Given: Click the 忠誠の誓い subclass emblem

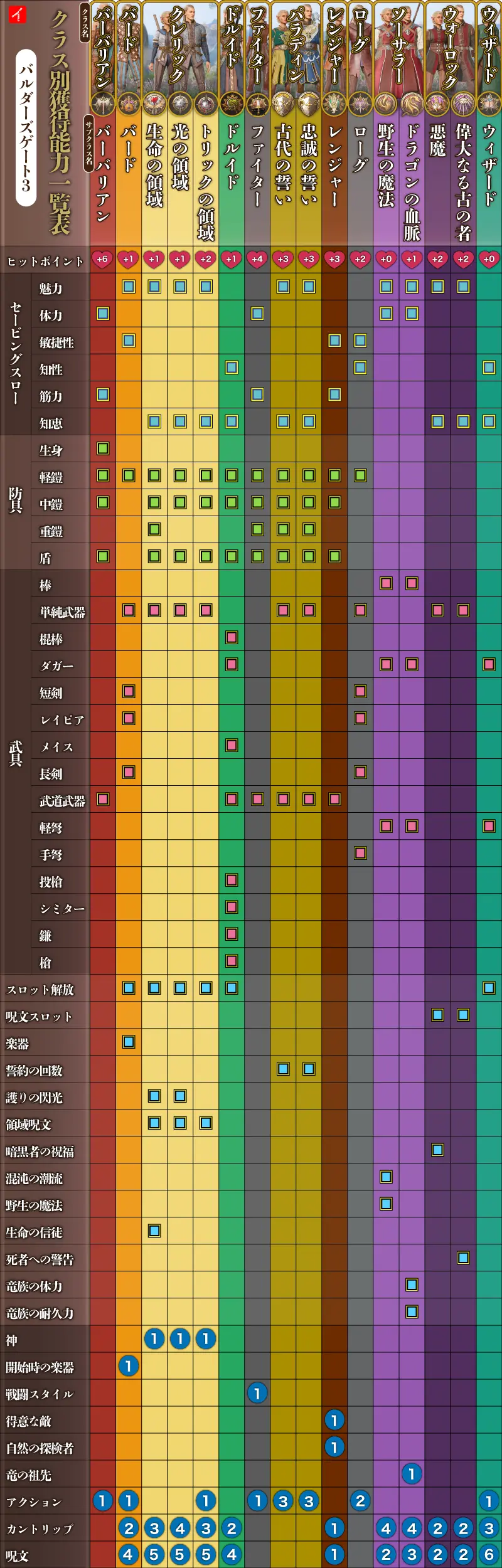Looking at the screenshot, I should coord(309,104).
